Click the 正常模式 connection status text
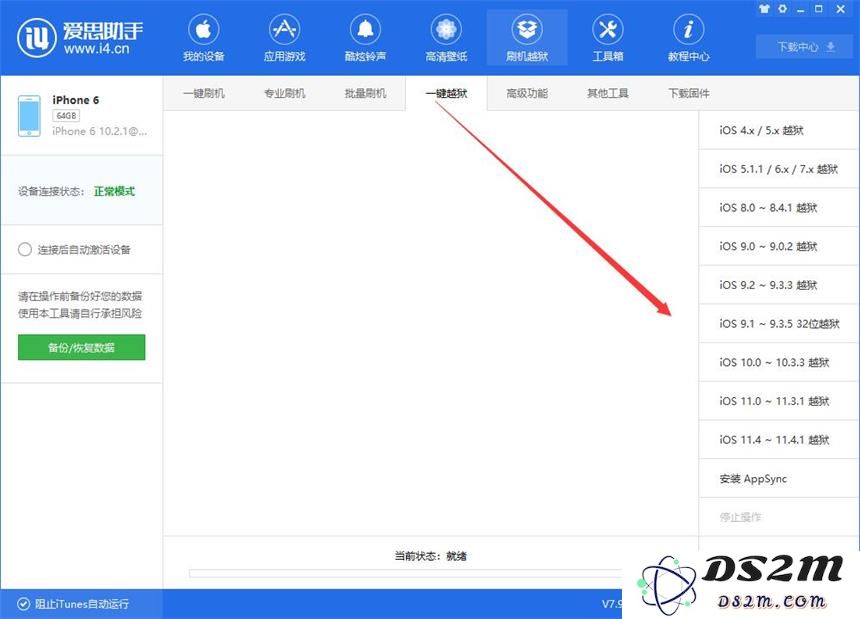 click(x=114, y=191)
